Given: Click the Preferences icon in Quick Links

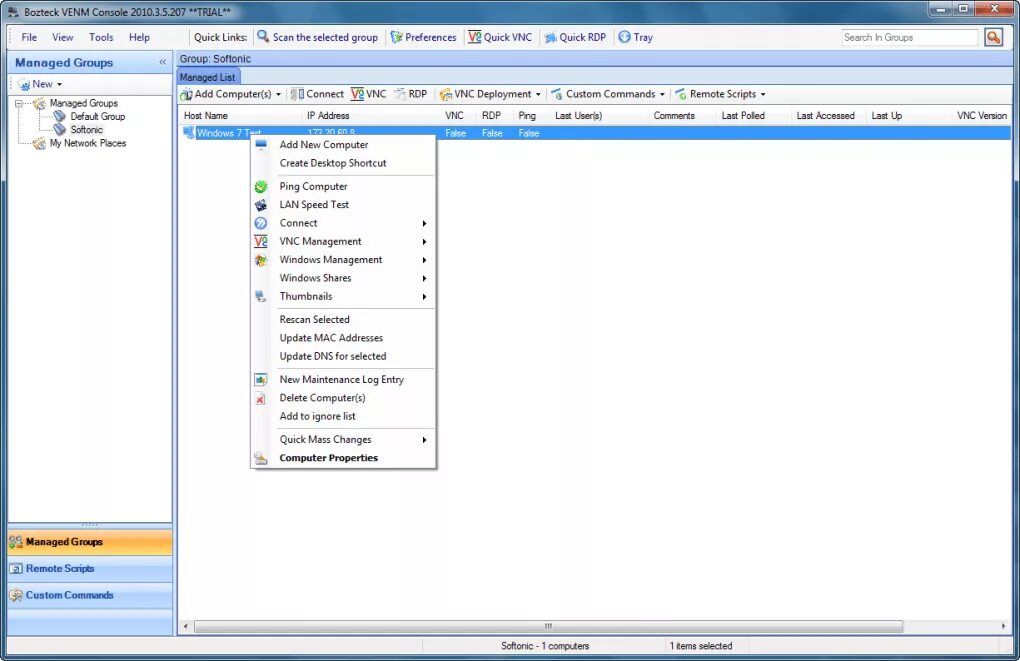Looking at the screenshot, I should 396,37.
